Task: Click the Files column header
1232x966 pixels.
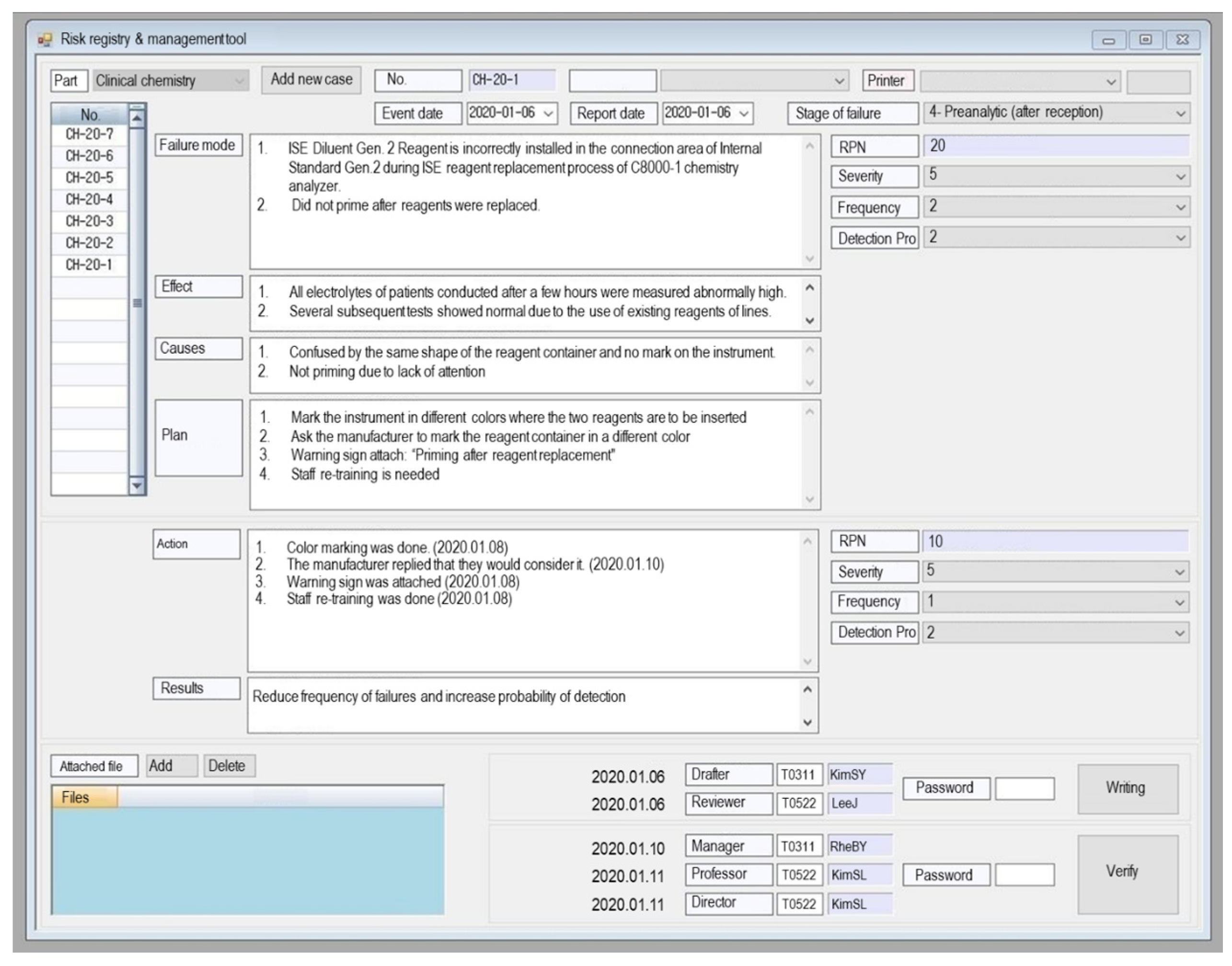Action: point(84,797)
